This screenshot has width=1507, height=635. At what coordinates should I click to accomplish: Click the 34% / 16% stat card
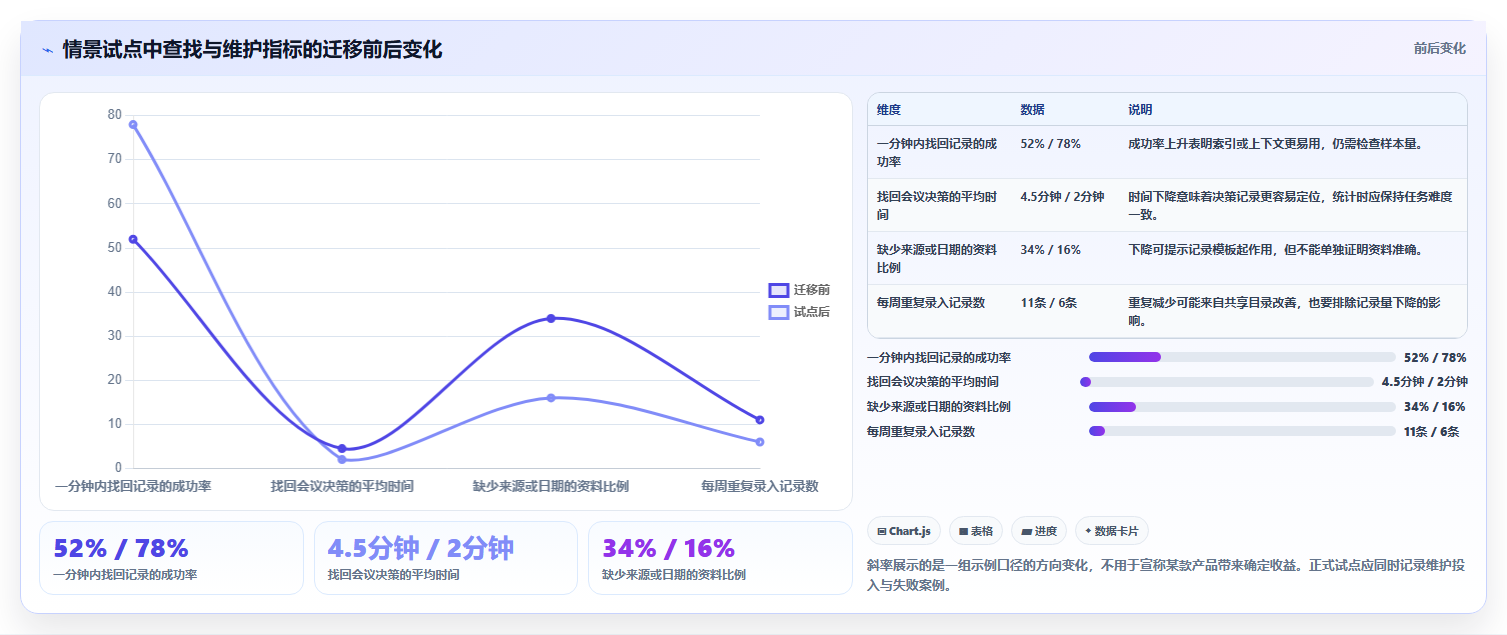[720, 558]
